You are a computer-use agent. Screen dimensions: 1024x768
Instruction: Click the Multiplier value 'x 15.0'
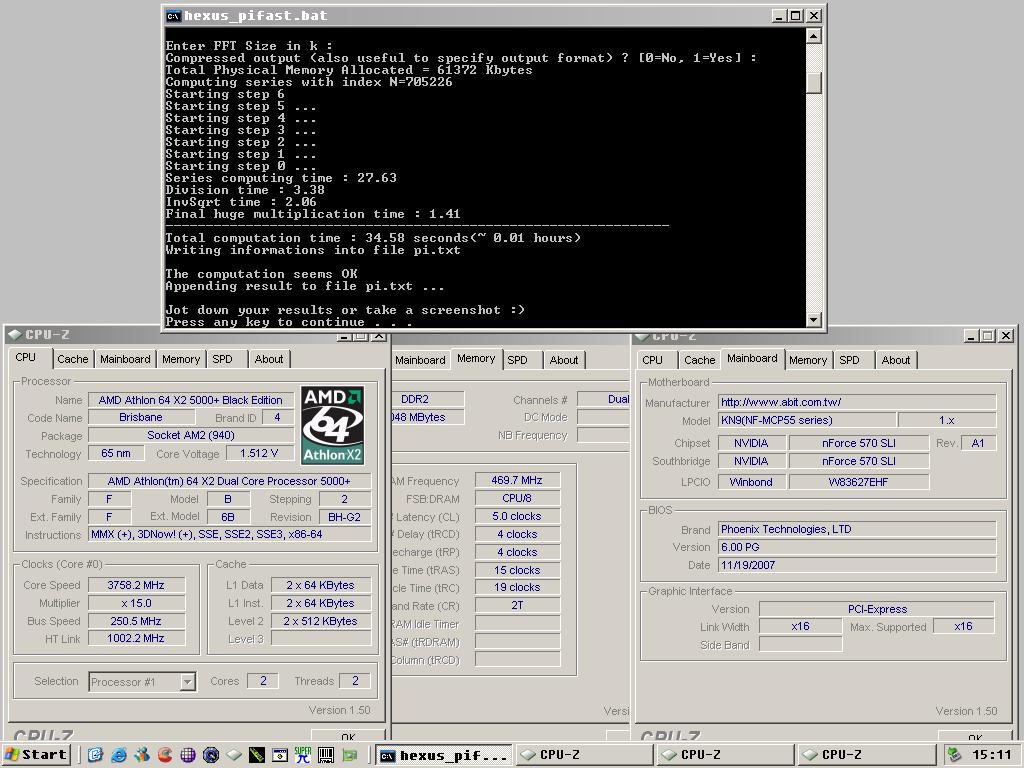[x=136, y=603]
